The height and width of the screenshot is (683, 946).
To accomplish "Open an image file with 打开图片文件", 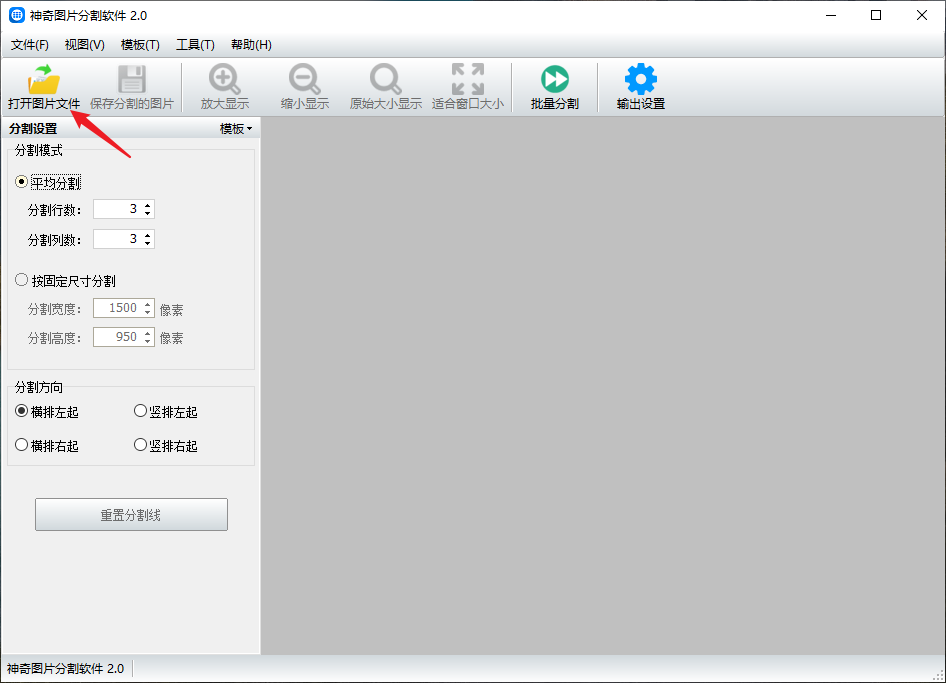I will tap(43, 87).
